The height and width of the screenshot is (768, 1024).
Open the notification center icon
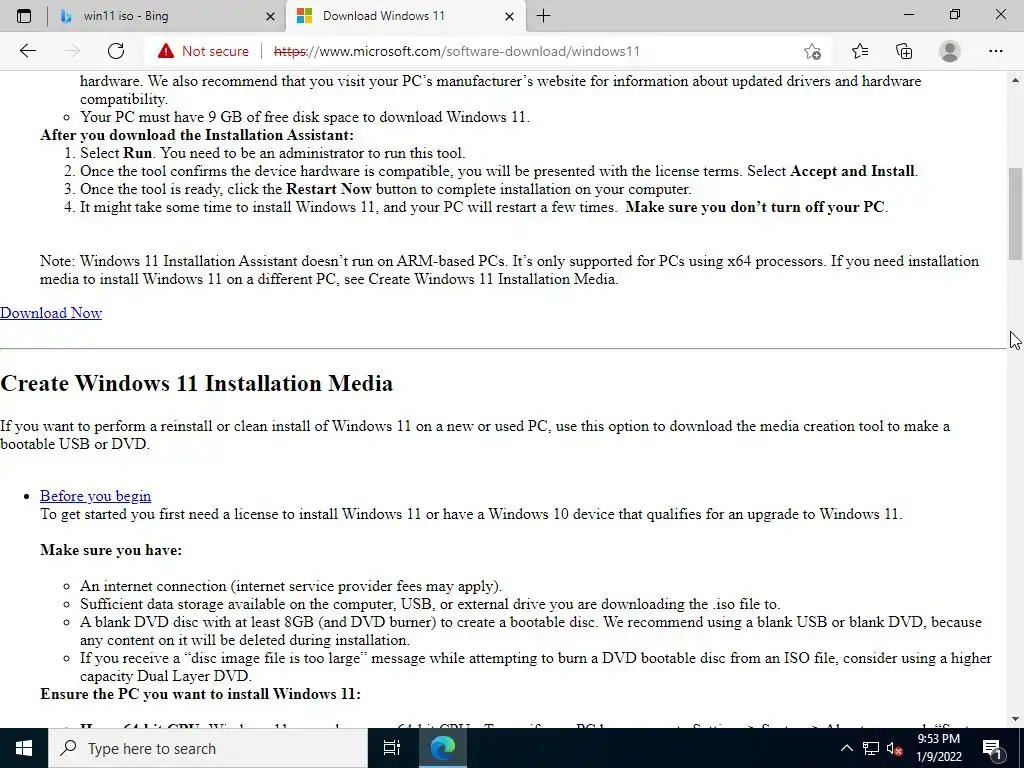[x=993, y=748]
